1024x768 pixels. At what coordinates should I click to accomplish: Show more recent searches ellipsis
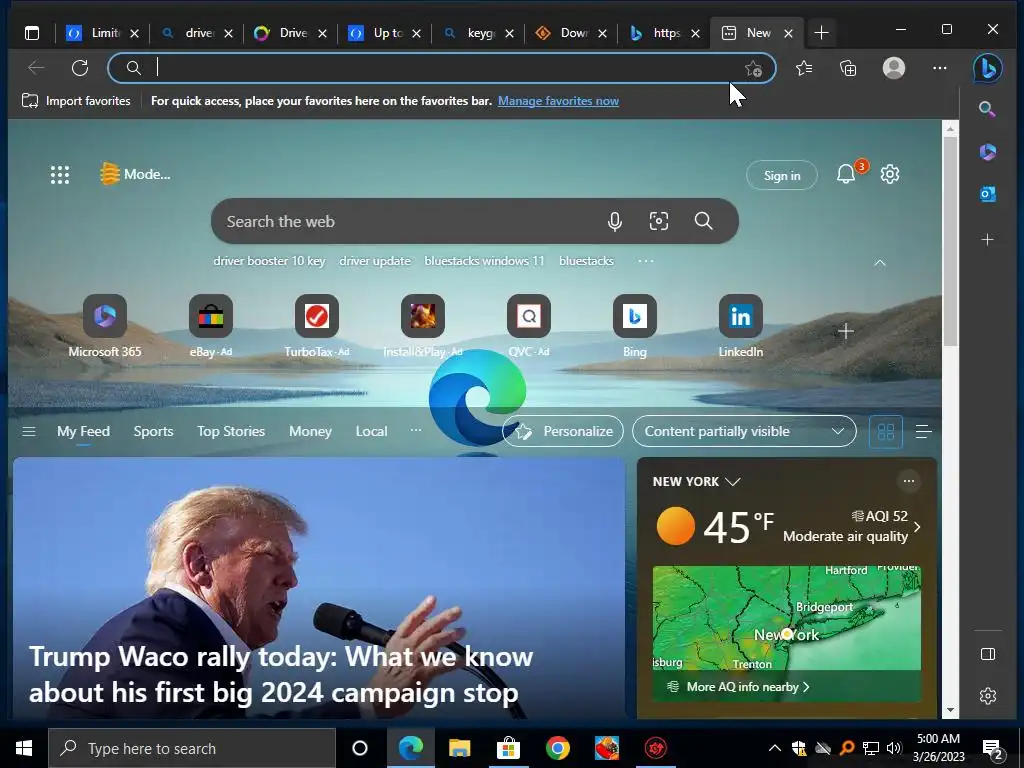(645, 261)
